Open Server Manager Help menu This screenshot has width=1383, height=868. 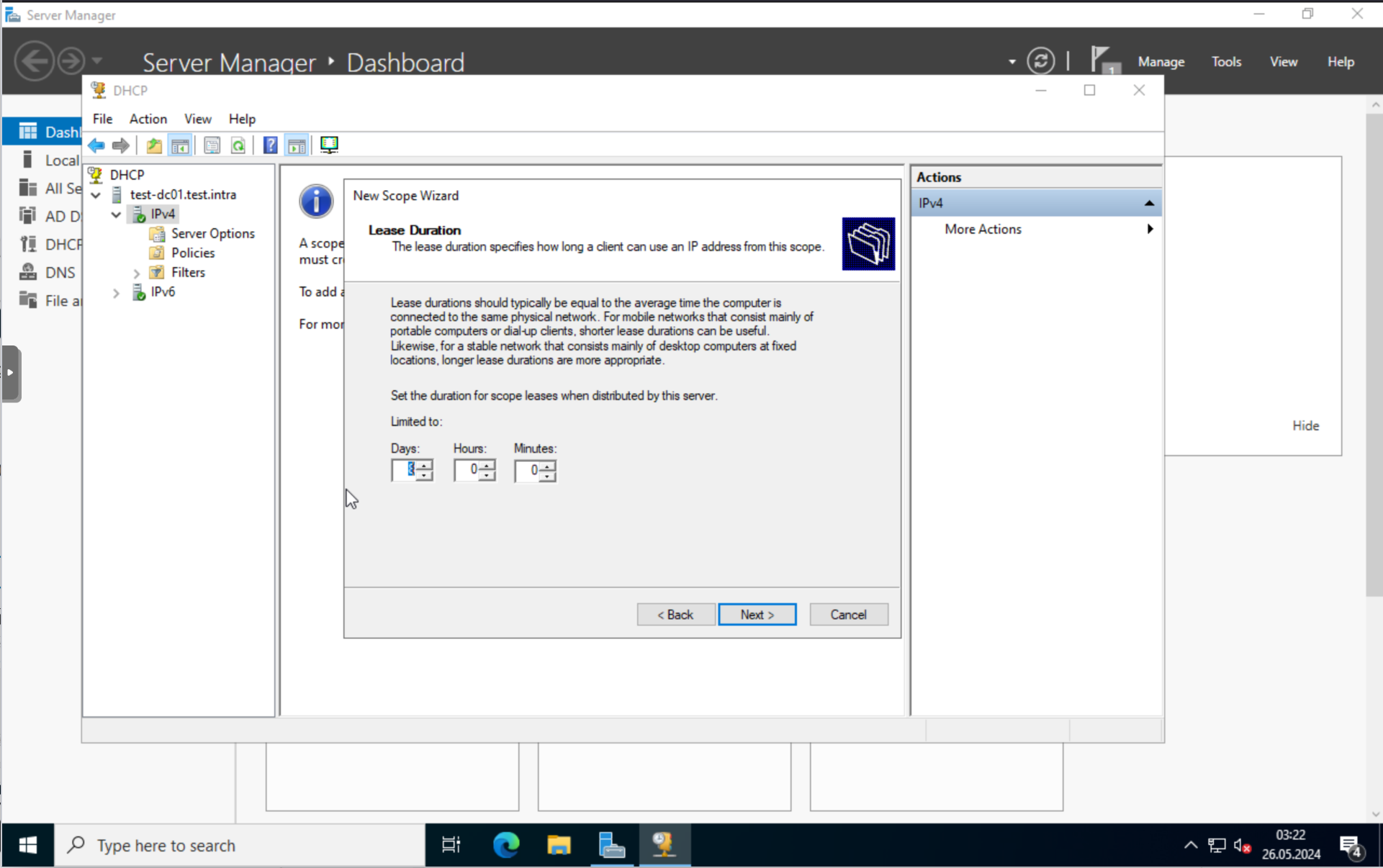(1341, 62)
